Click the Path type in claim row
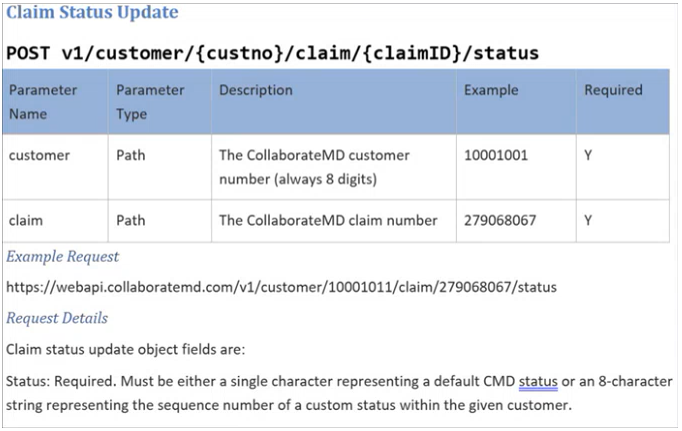The image size is (682, 431). pyautogui.click(x=130, y=221)
